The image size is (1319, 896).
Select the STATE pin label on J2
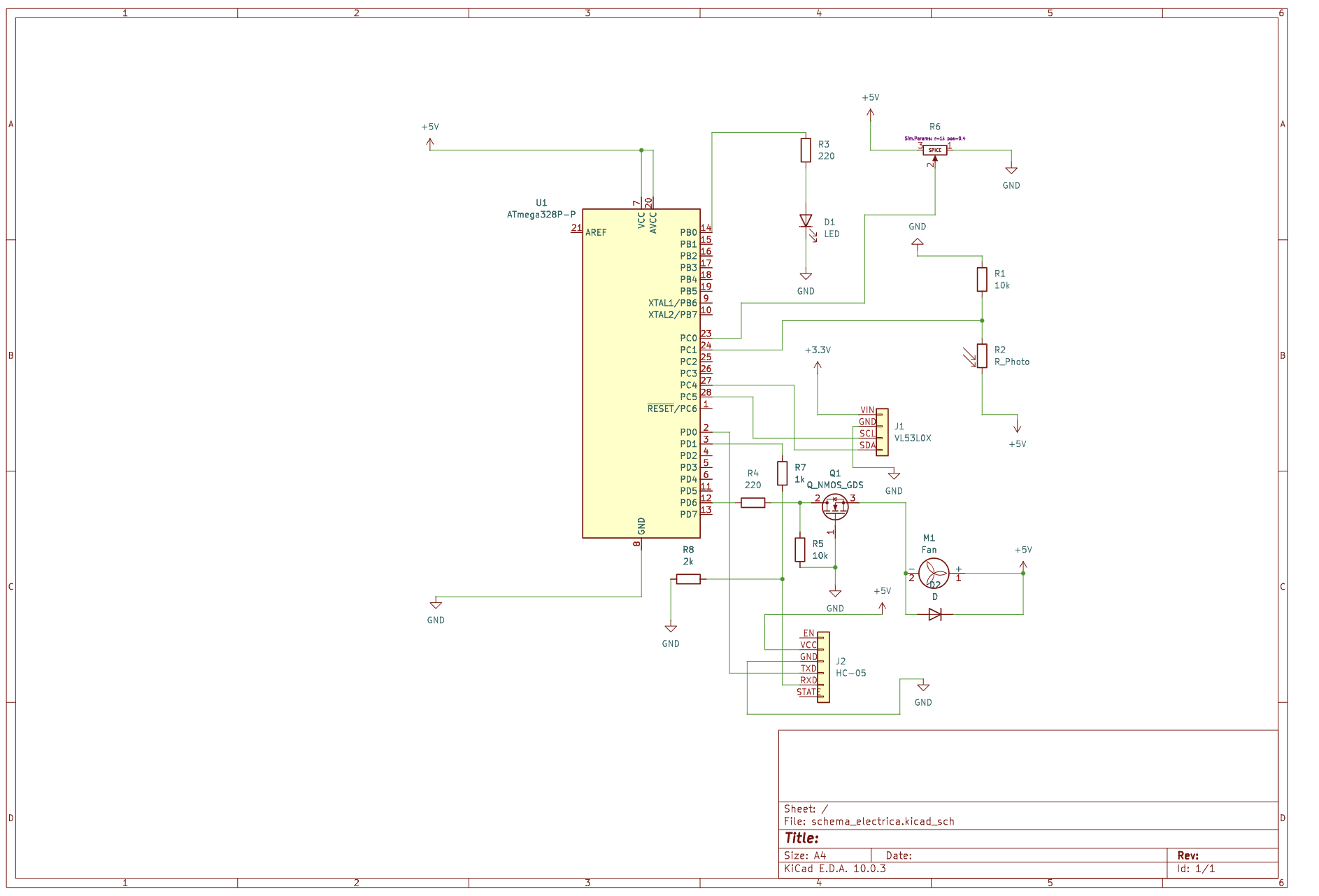pyautogui.click(x=808, y=692)
